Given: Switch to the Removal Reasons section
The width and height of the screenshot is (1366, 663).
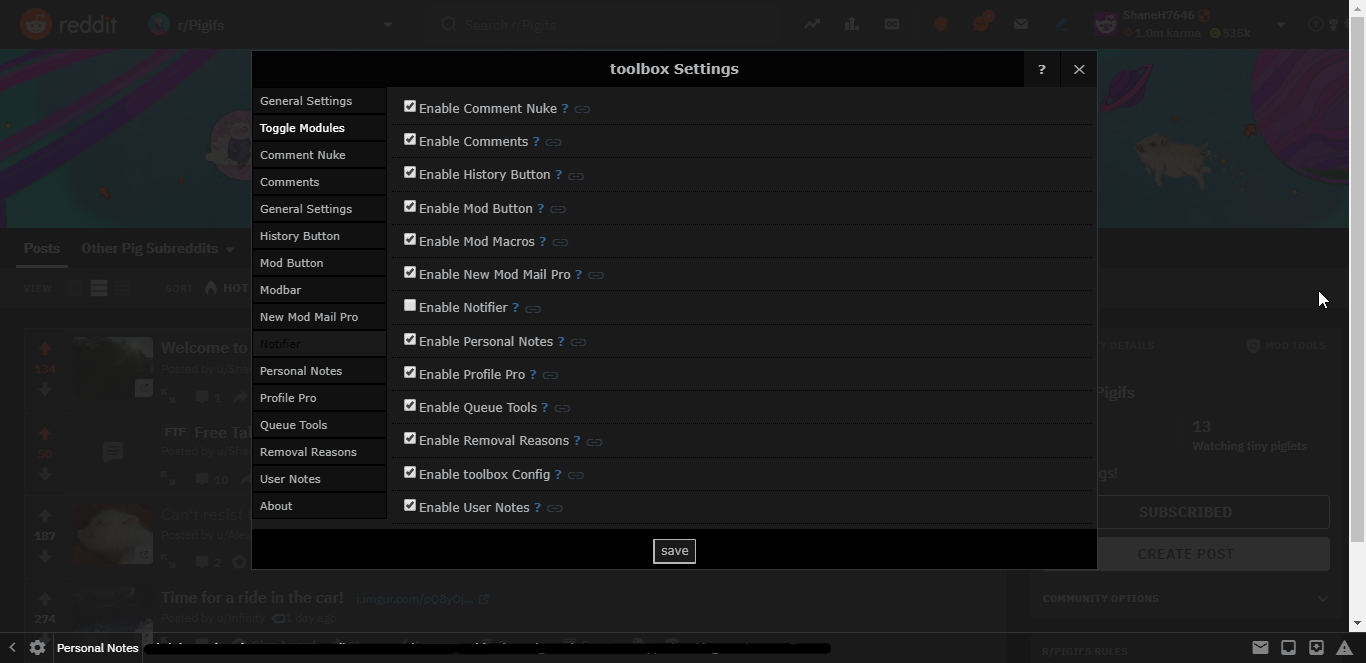Looking at the screenshot, I should click(308, 452).
